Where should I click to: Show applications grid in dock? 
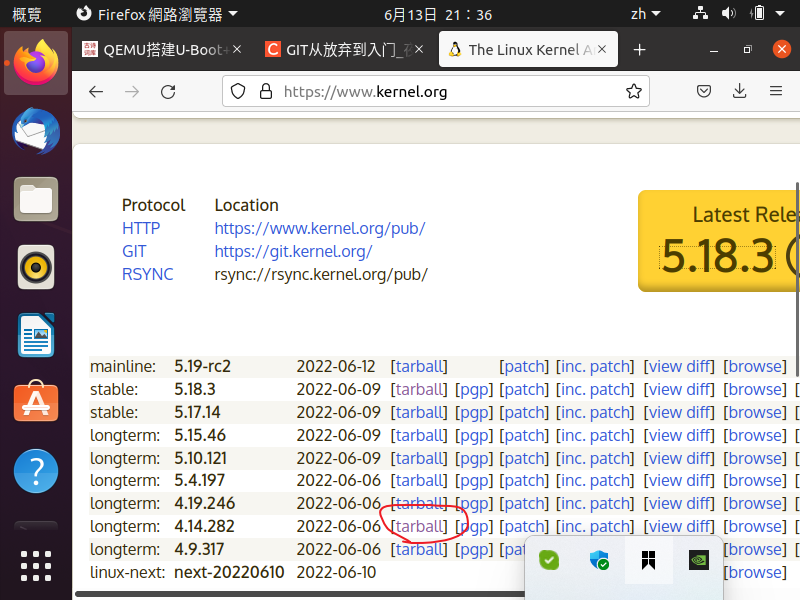click(x=36, y=566)
